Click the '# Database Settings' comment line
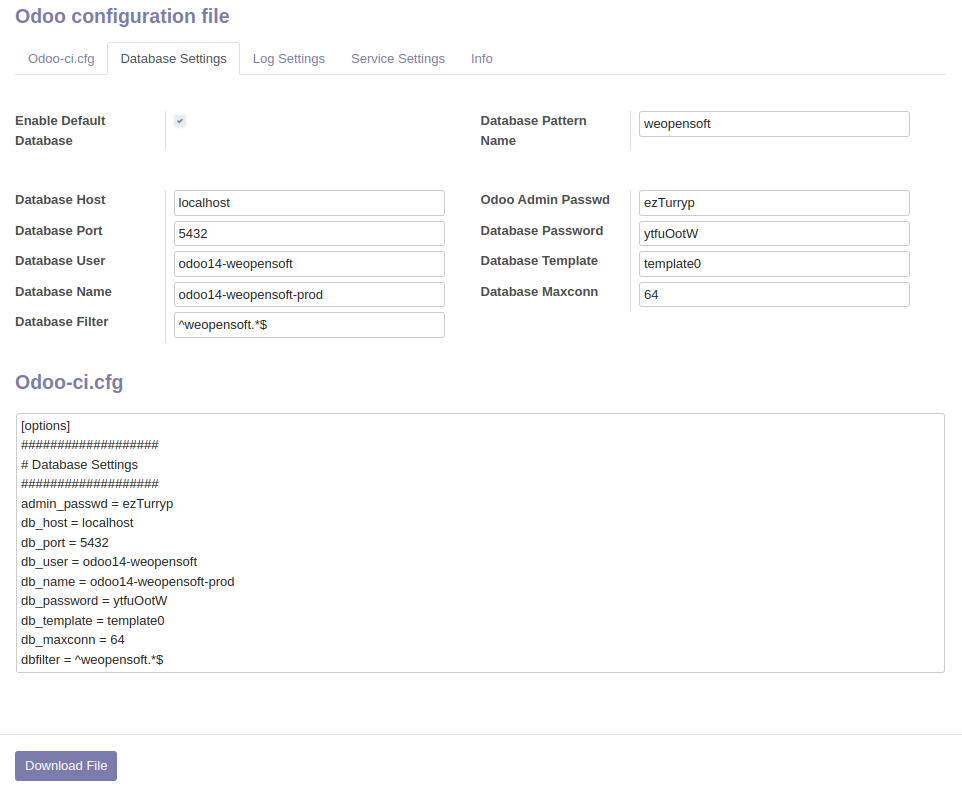Screen dimensions: 962x790 (x=79, y=465)
